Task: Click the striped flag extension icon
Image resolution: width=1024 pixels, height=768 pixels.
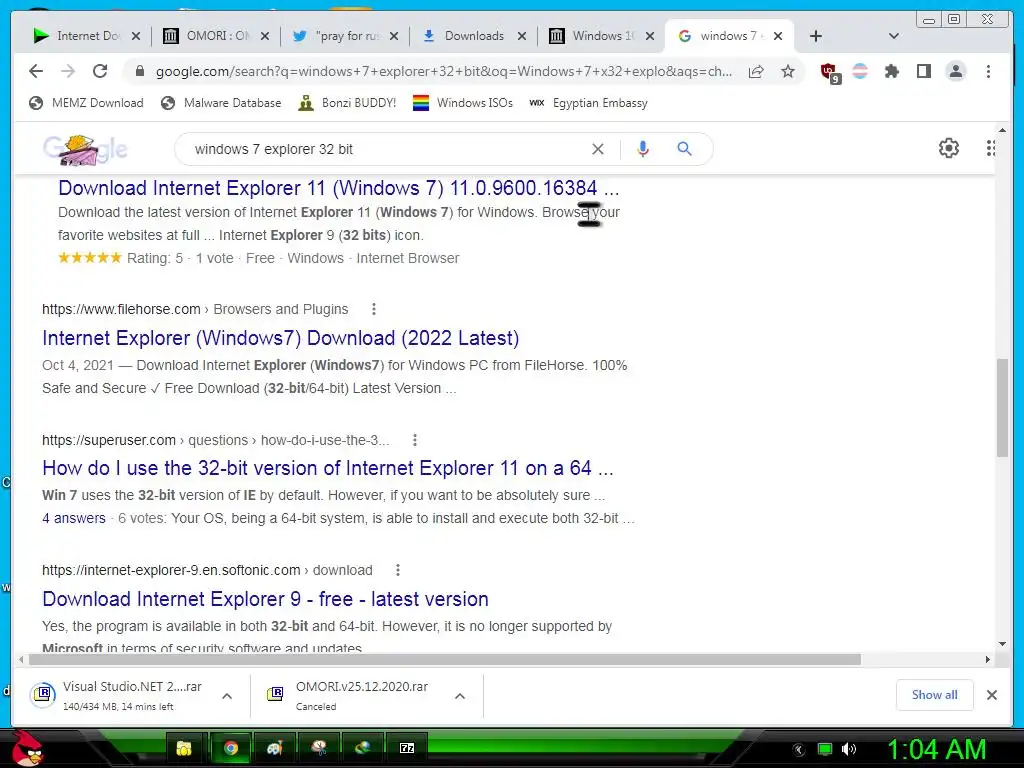Action: [x=860, y=71]
